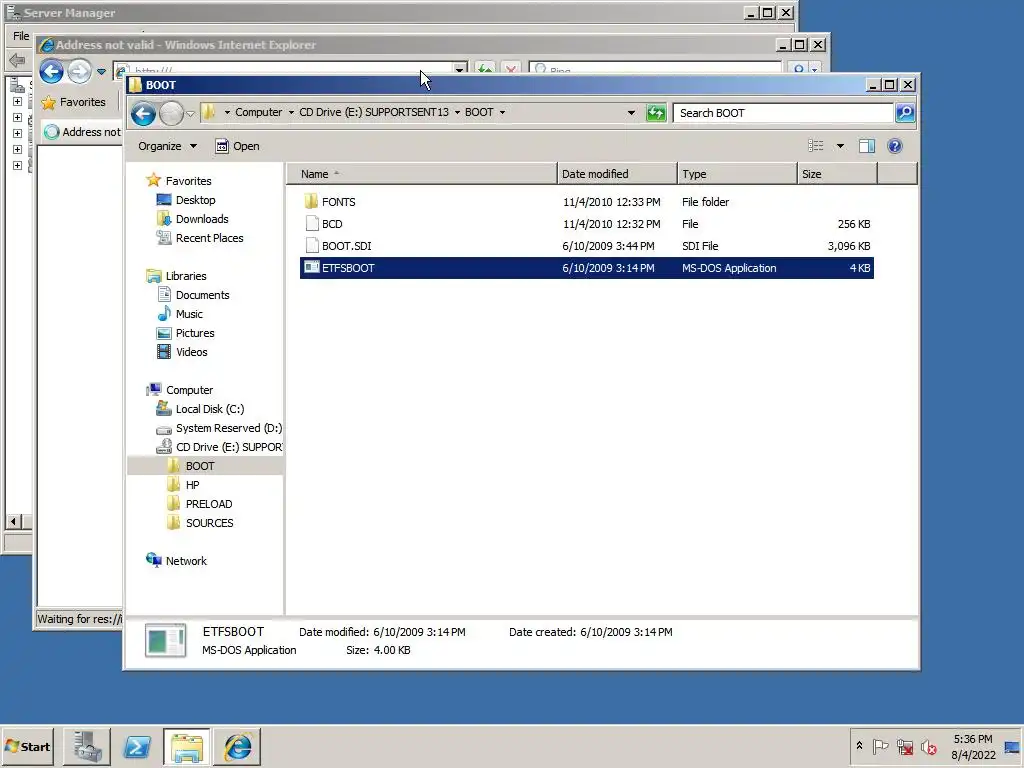Expand first tree node in Server Manager
The image size is (1024, 768).
18,101
